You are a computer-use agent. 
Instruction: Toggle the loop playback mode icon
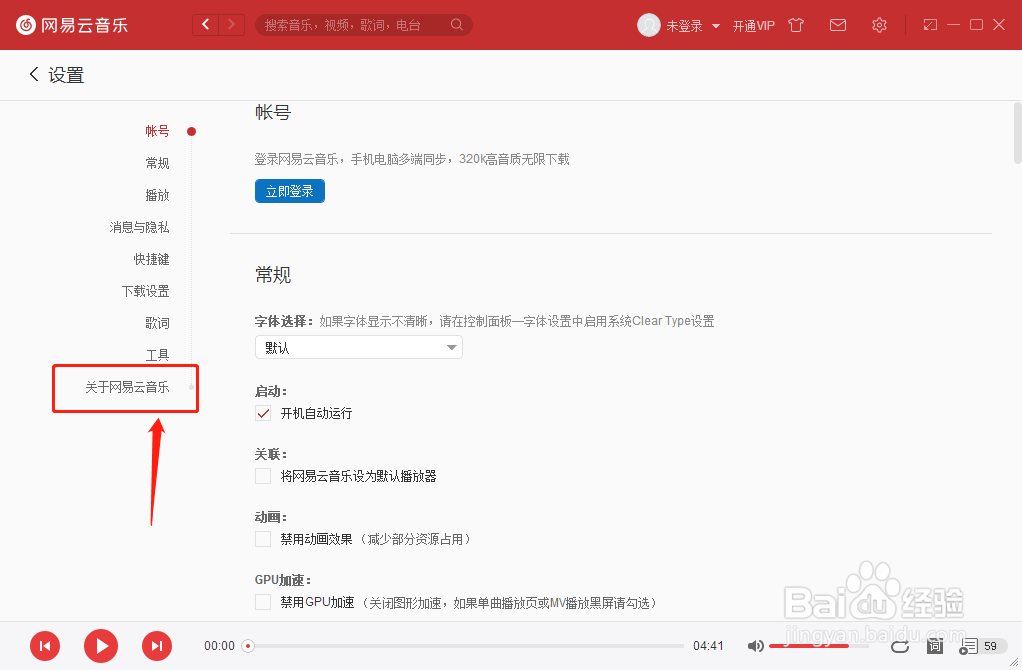[900, 646]
